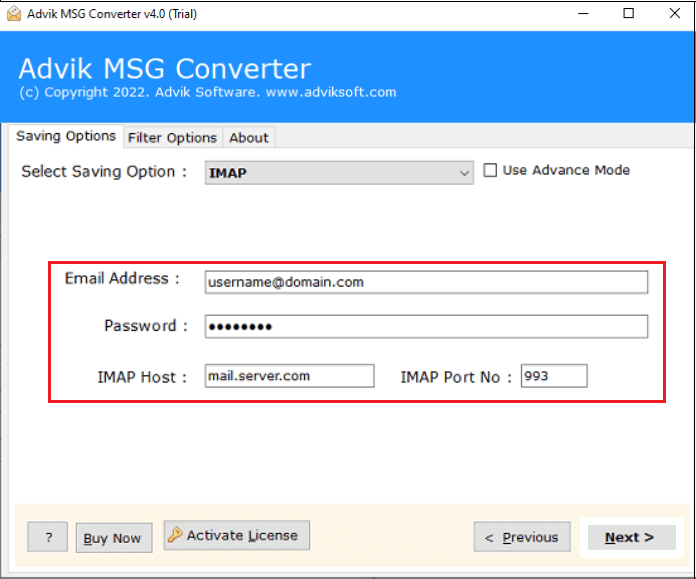Go to the About tab

point(248,137)
